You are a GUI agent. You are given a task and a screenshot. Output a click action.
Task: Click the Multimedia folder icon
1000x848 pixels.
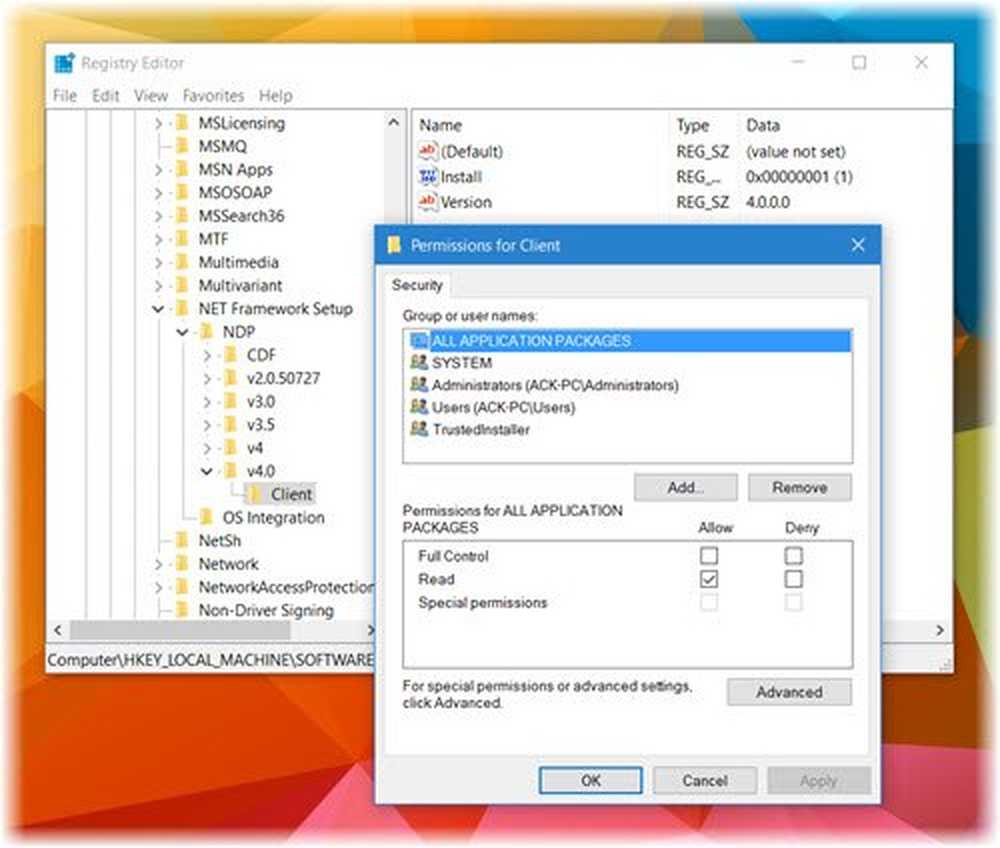tap(182, 262)
